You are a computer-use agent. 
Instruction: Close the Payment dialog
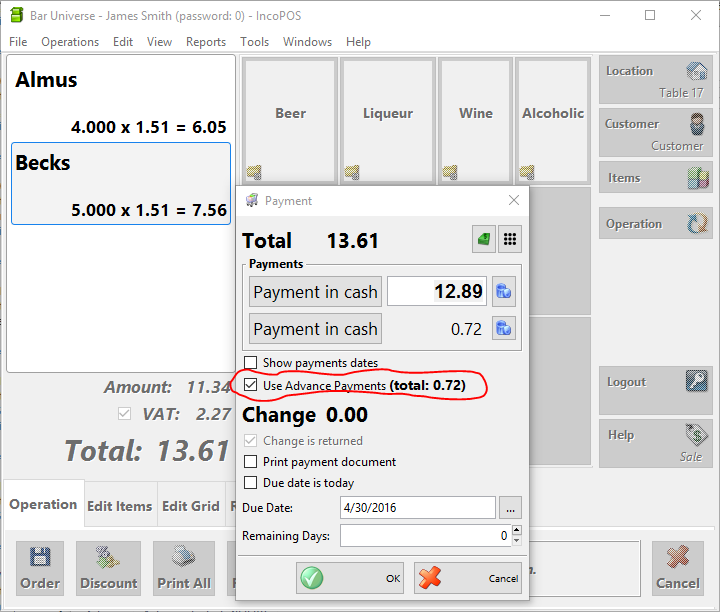(514, 200)
